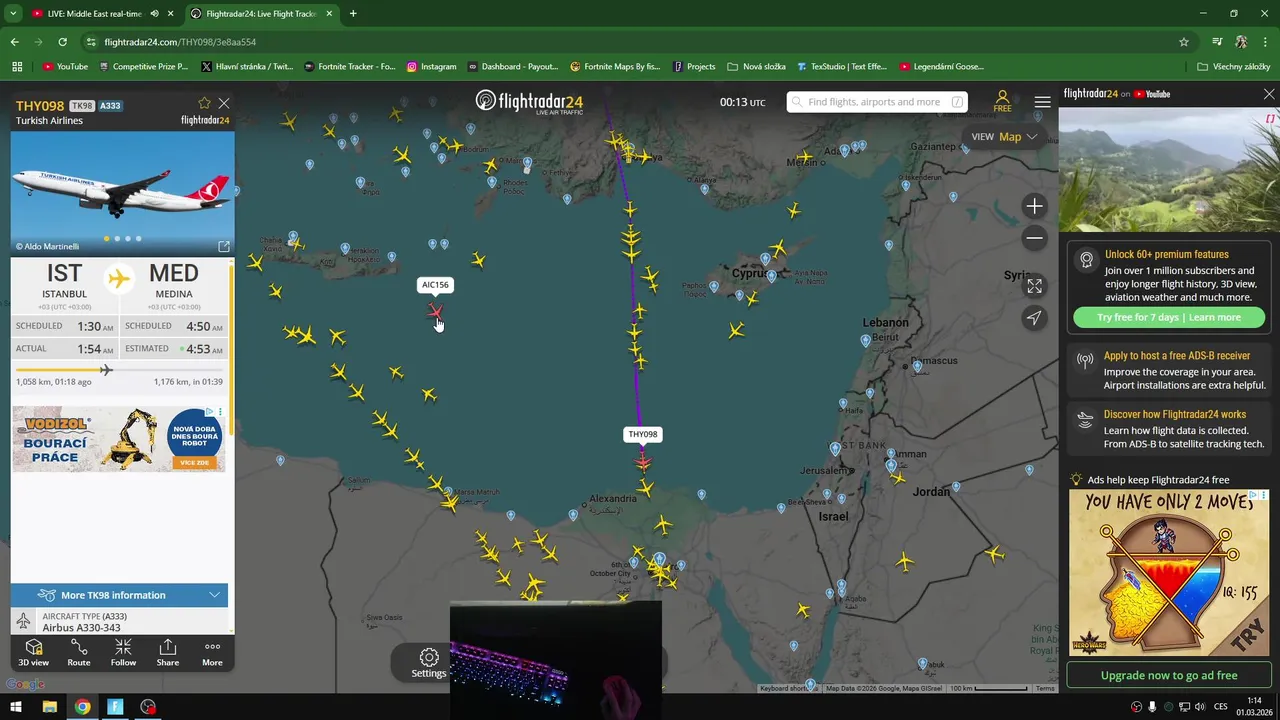1280x720 pixels.
Task: Open the Chrome apps grid
Action: point(17,67)
